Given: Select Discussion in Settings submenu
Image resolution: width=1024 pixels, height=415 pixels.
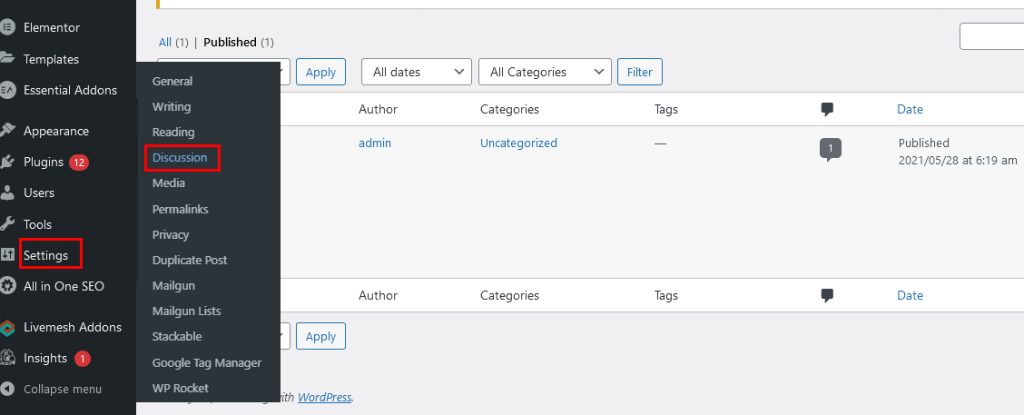Looking at the screenshot, I should click(x=180, y=158).
